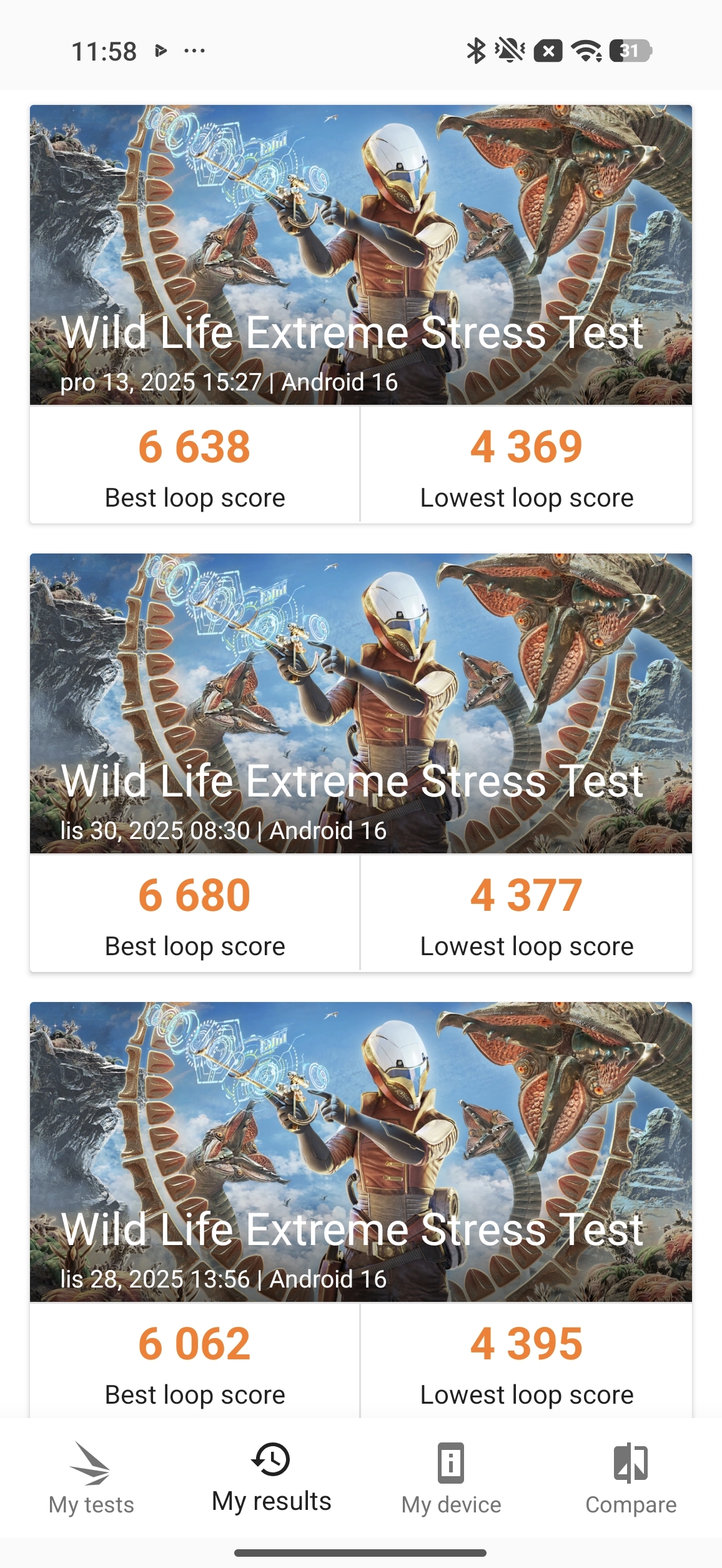Image resolution: width=722 pixels, height=1568 pixels.
Task: Open the lis 30, 2025 stress test result
Action: (361, 703)
